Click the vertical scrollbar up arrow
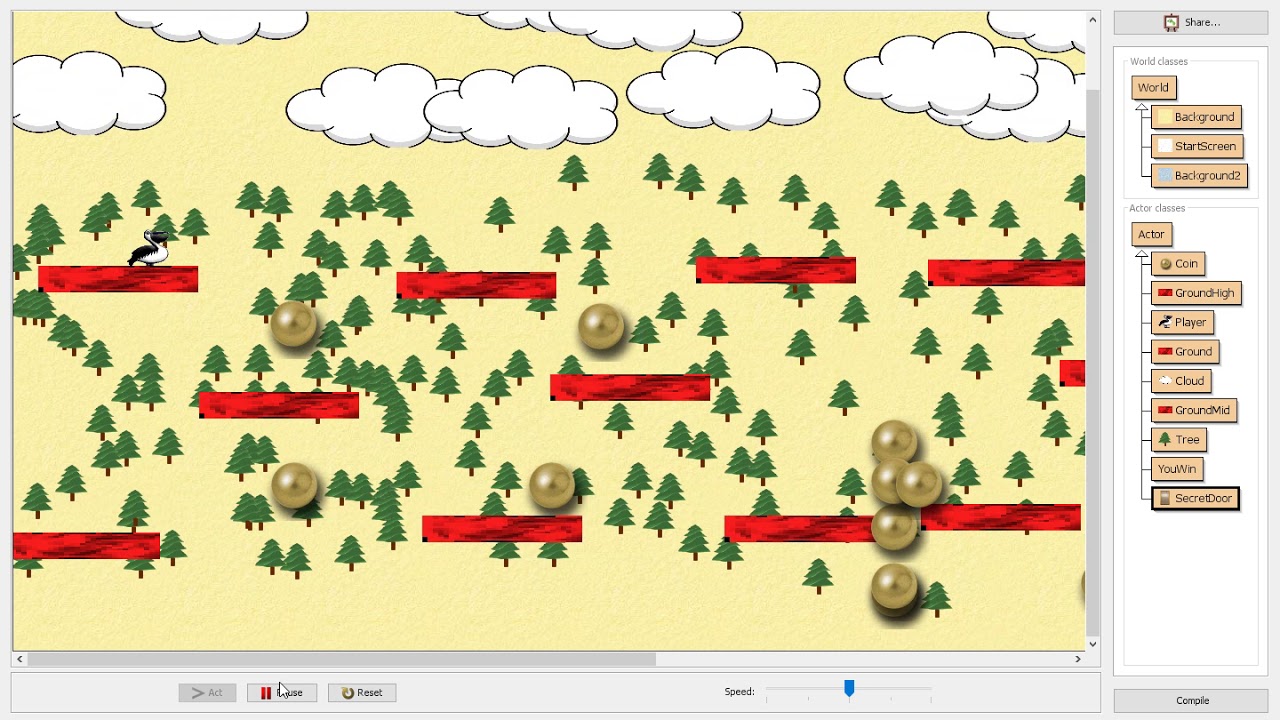Image resolution: width=1280 pixels, height=720 pixels. pos(1093,19)
